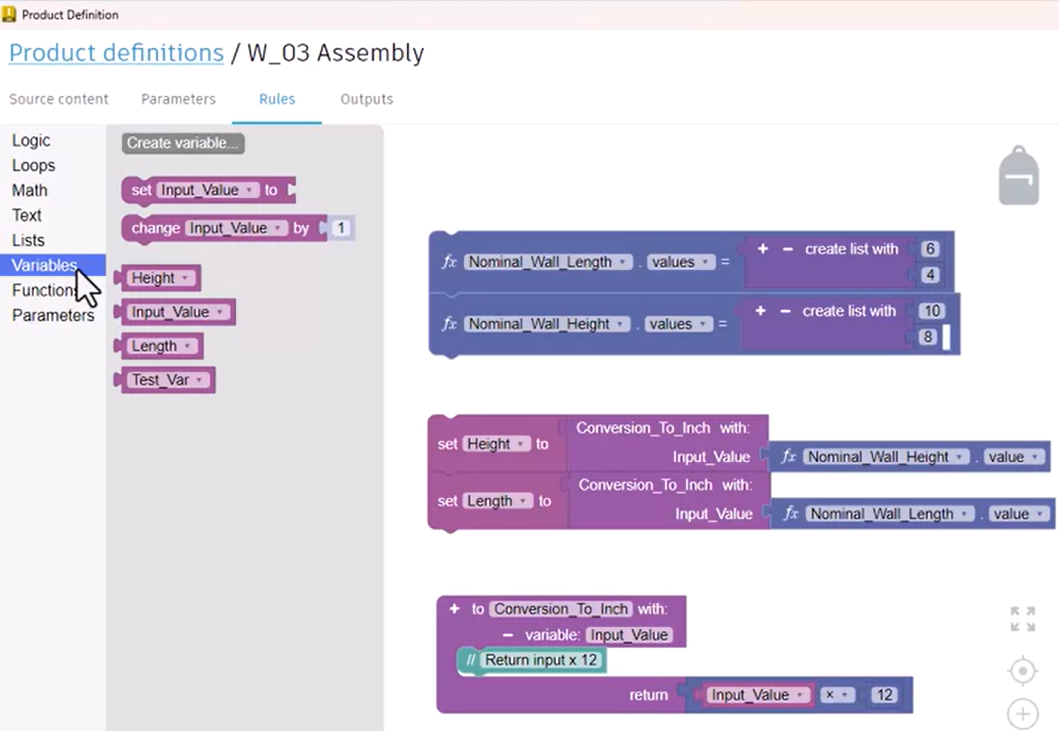Click the Return input x 12 comment text

[x=541, y=660]
